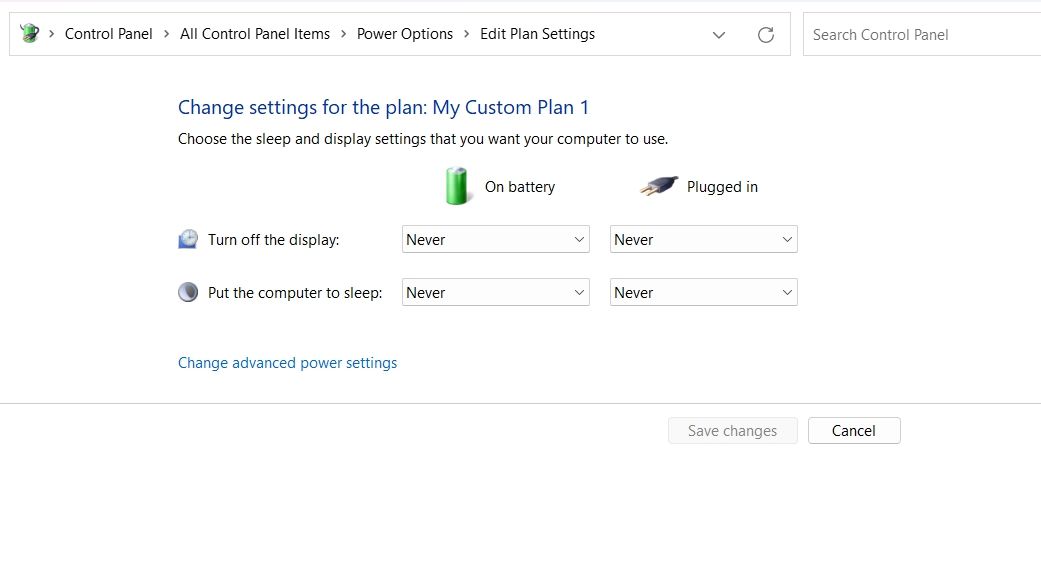Image resolution: width=1041 pixels, height=587 pixels.
Task: Click the Cancel button
Action: click(854, 430)
